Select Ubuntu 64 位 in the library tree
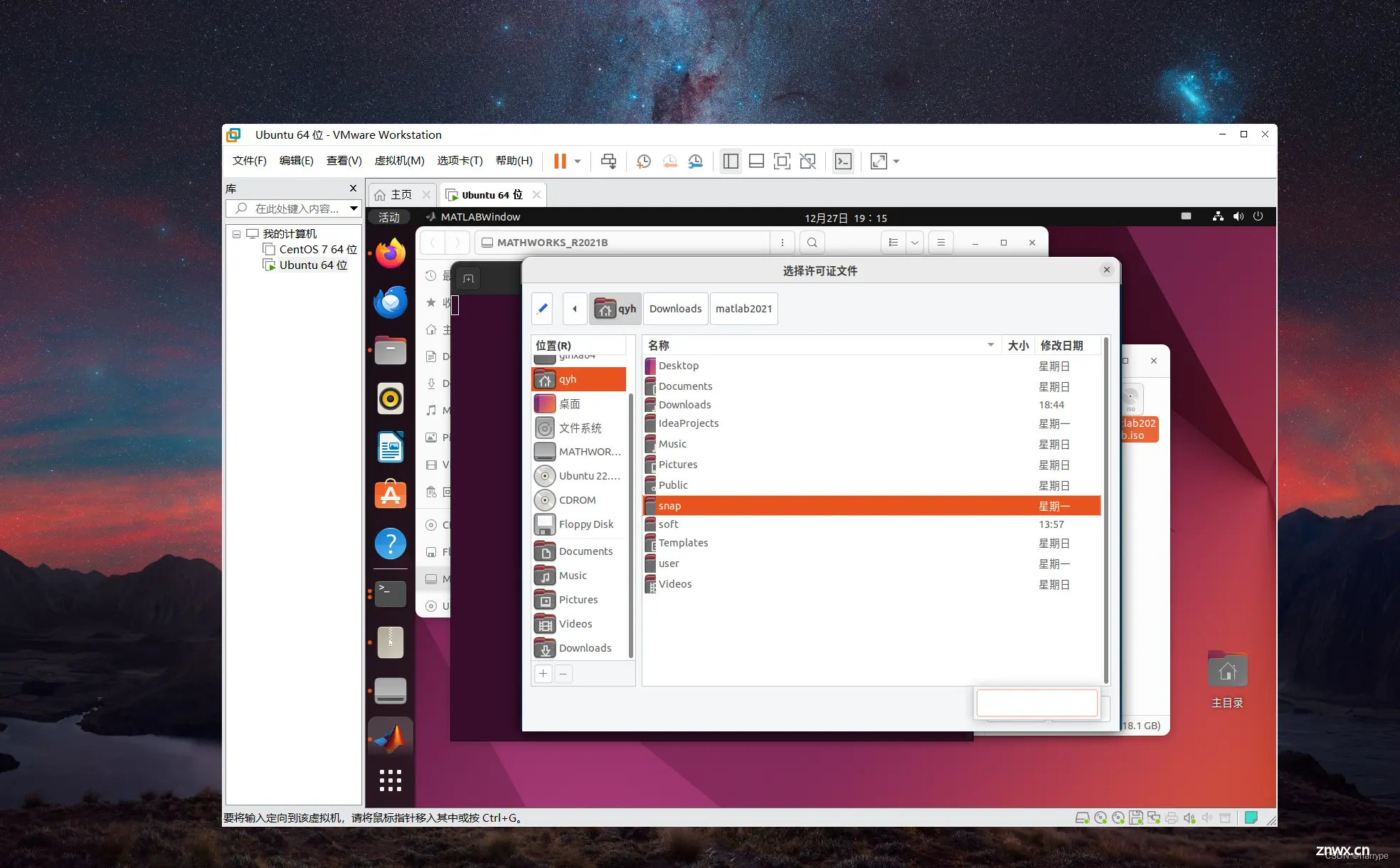The image size is (1400, 868). [x=306, y=265]
